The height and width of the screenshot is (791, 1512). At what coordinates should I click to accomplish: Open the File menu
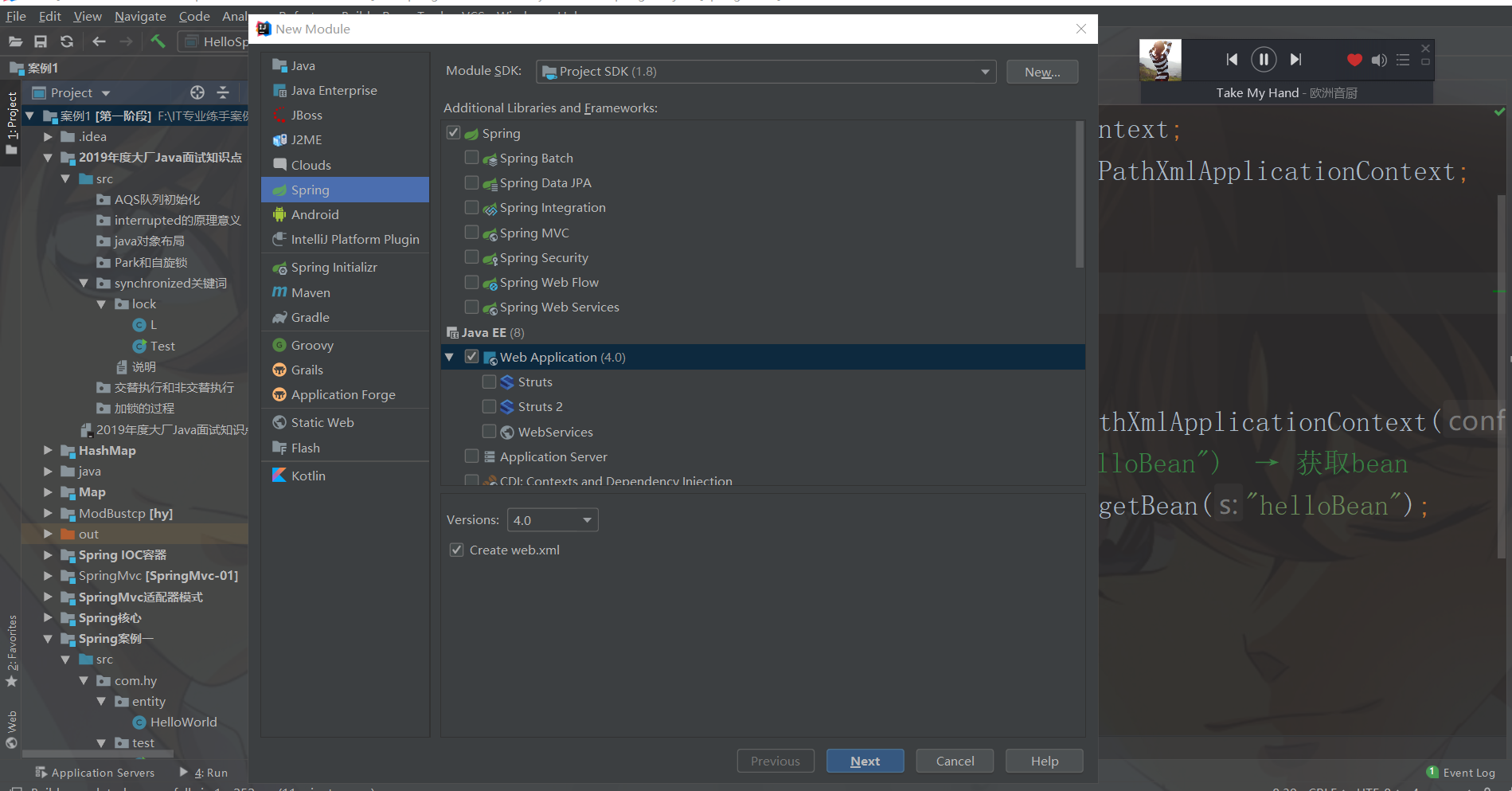(x=16, y=16)
